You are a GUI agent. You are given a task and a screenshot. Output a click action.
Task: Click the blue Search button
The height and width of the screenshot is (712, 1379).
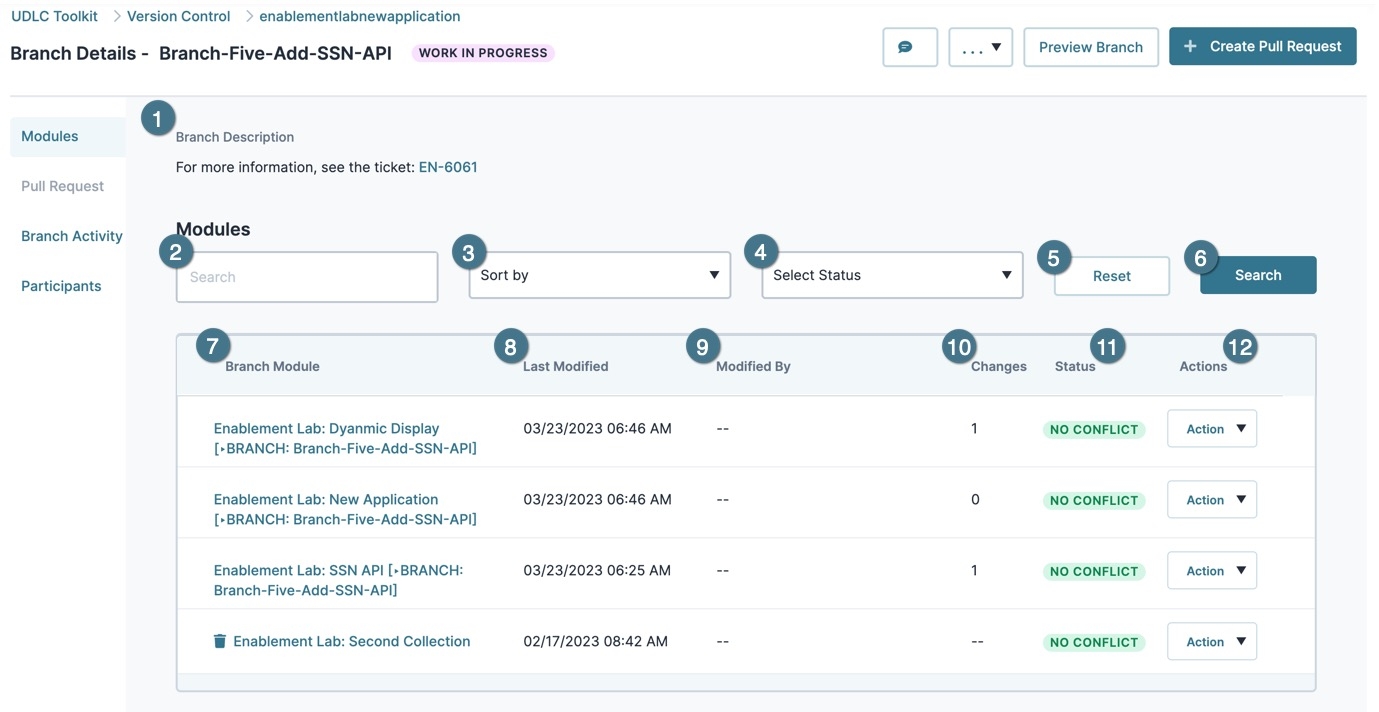(x=1258, y=275)
